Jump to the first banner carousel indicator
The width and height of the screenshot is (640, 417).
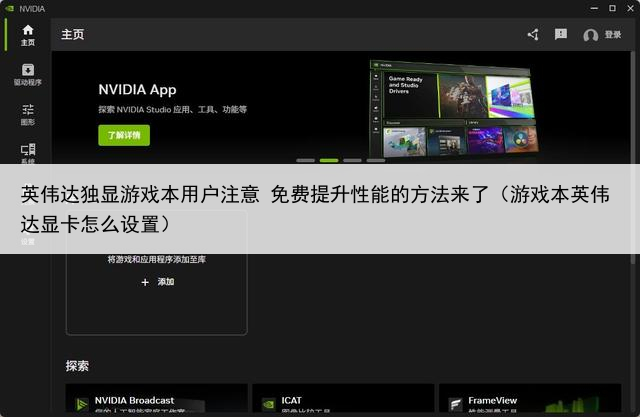click(305, 160)
